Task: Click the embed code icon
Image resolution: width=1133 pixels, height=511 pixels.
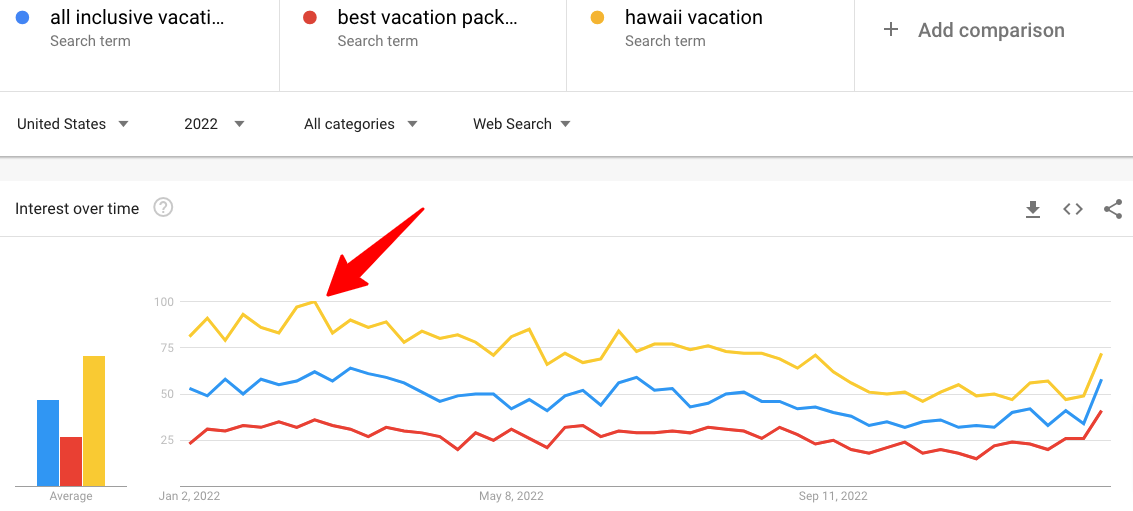Action: (1073, 209)
